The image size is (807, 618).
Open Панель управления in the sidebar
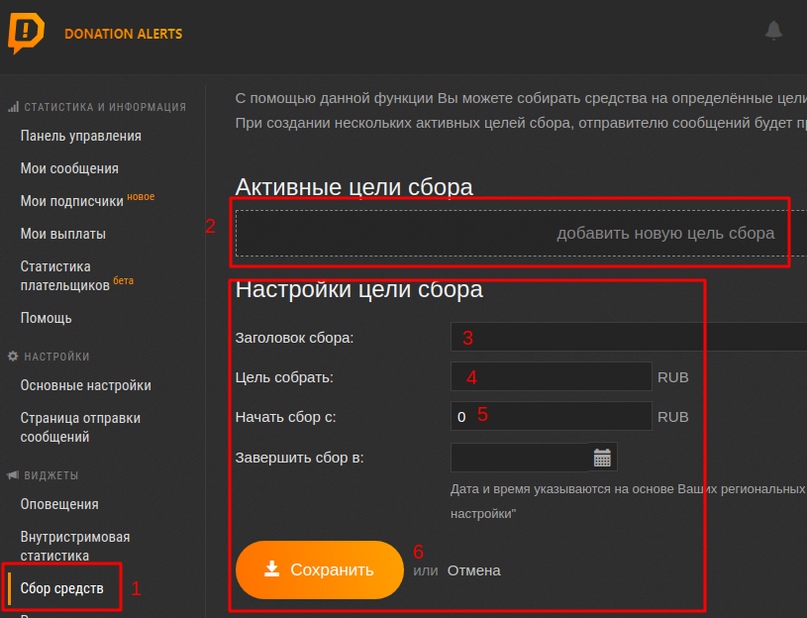81,136
